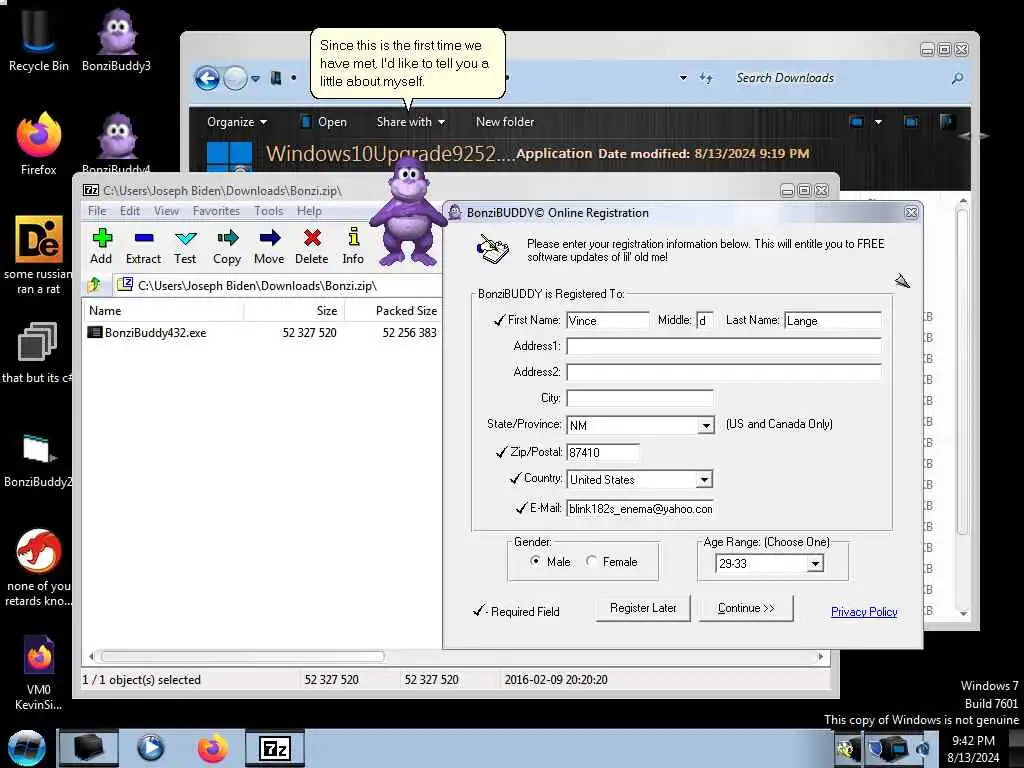The height and width of the screenshot is (768, 1024).
Task: Click New folder in Explorer toolbar
Action: (505, 122)
